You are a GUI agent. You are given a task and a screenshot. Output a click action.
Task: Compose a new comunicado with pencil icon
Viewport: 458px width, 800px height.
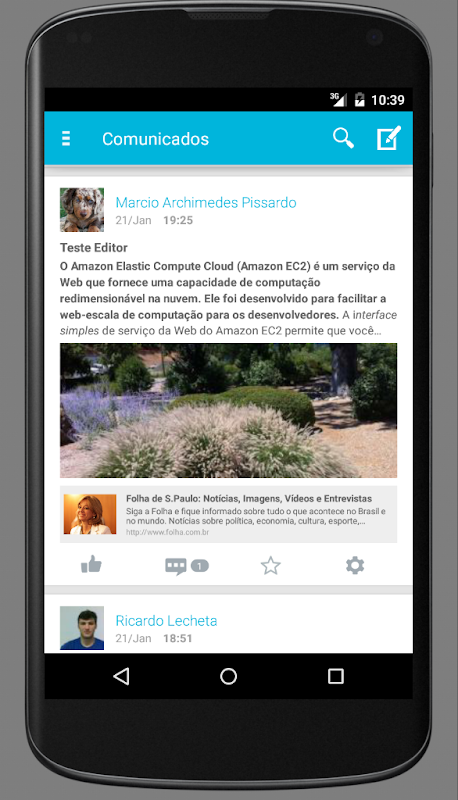[x=389, y=138]
